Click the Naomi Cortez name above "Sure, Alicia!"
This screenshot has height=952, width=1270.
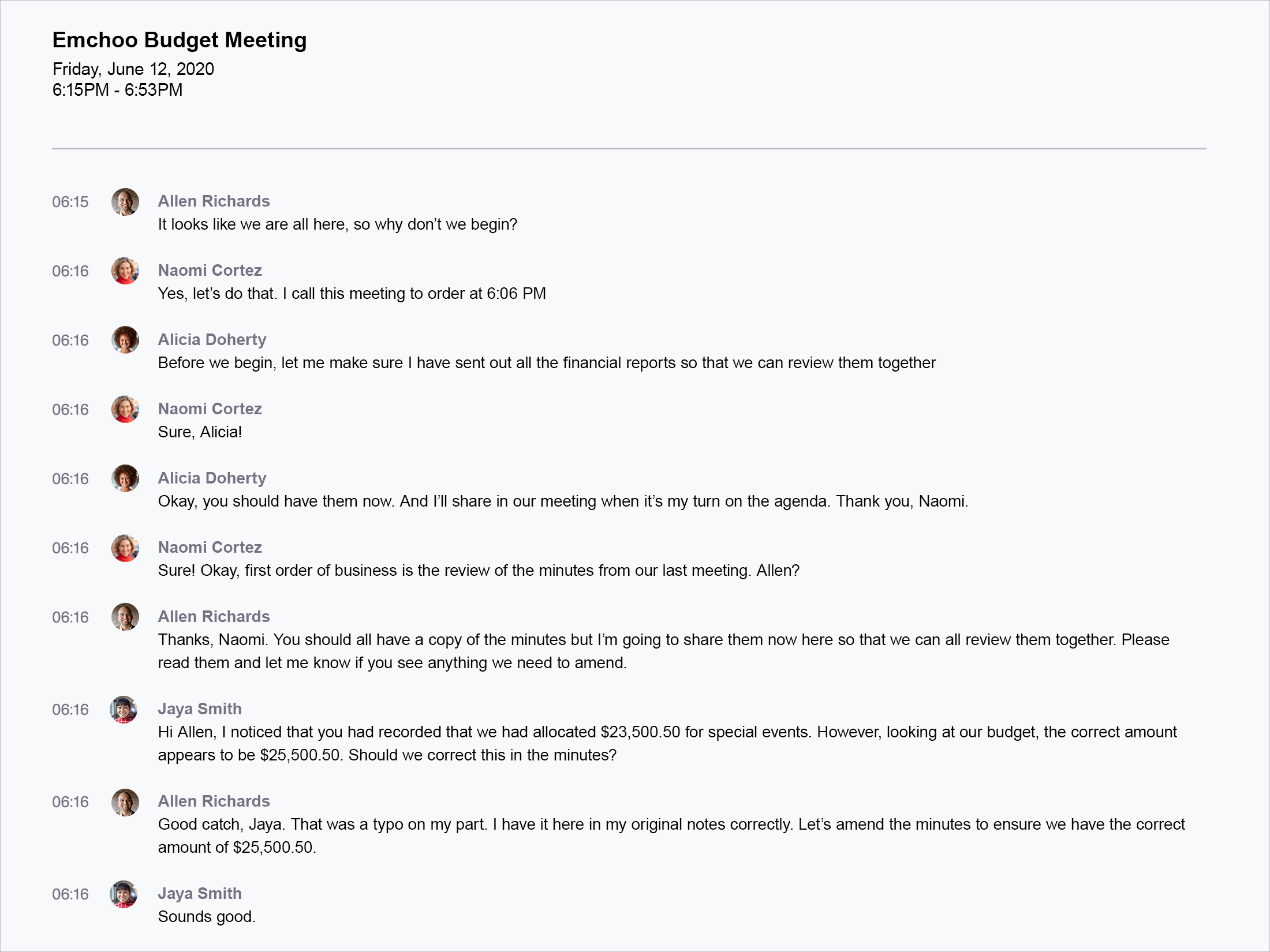pyautogui.click(x=210, y=409)
